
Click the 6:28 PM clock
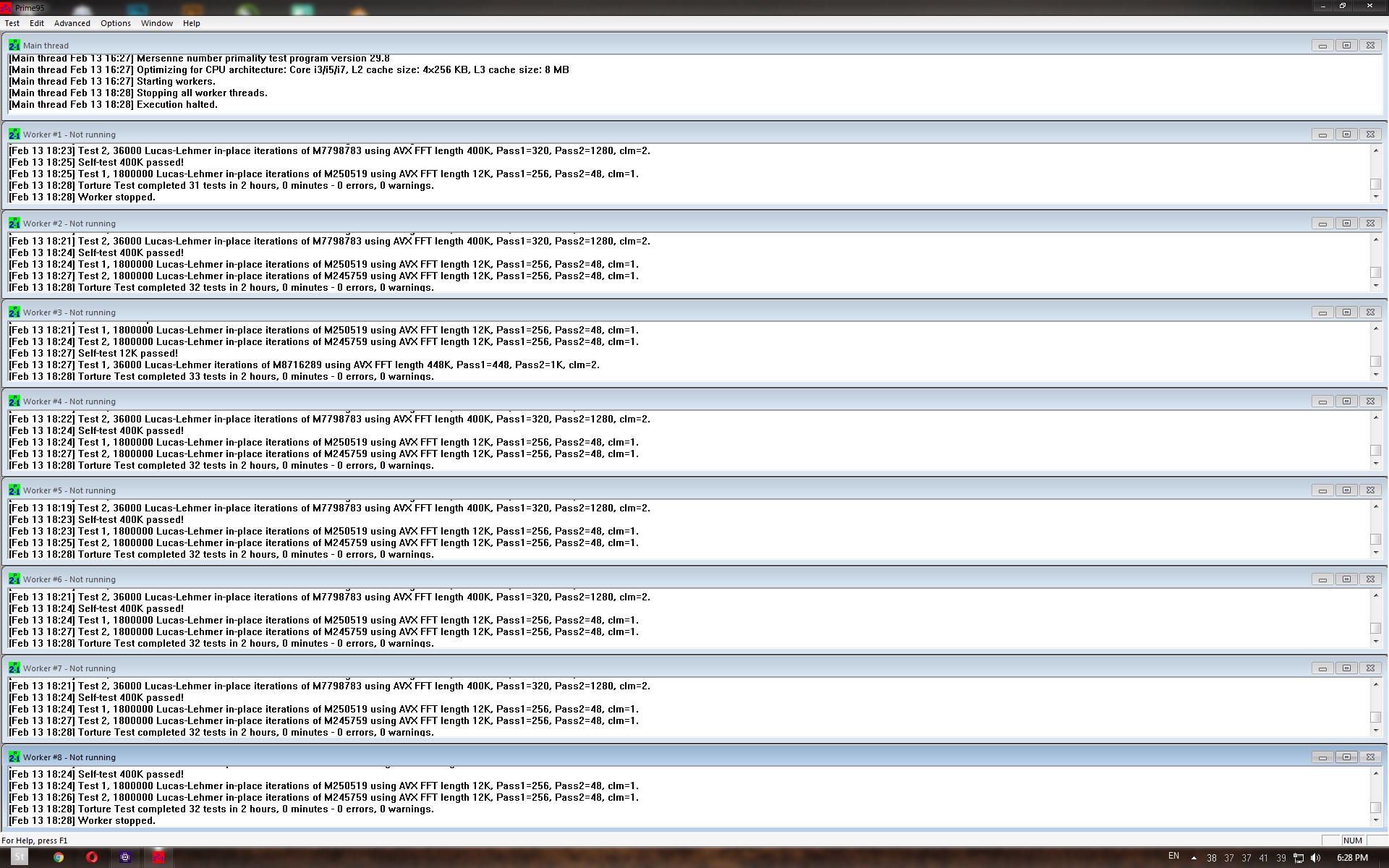point(1352,857)
